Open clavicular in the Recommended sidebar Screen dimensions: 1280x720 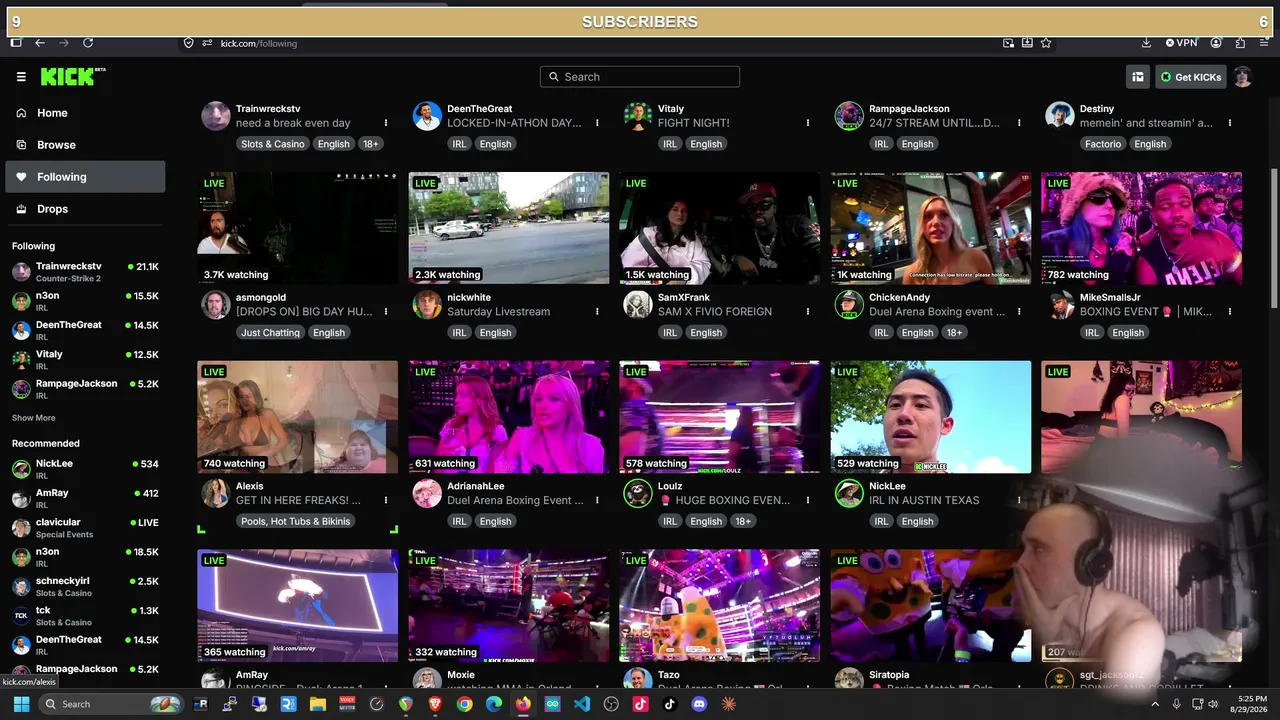click(86, 527)
